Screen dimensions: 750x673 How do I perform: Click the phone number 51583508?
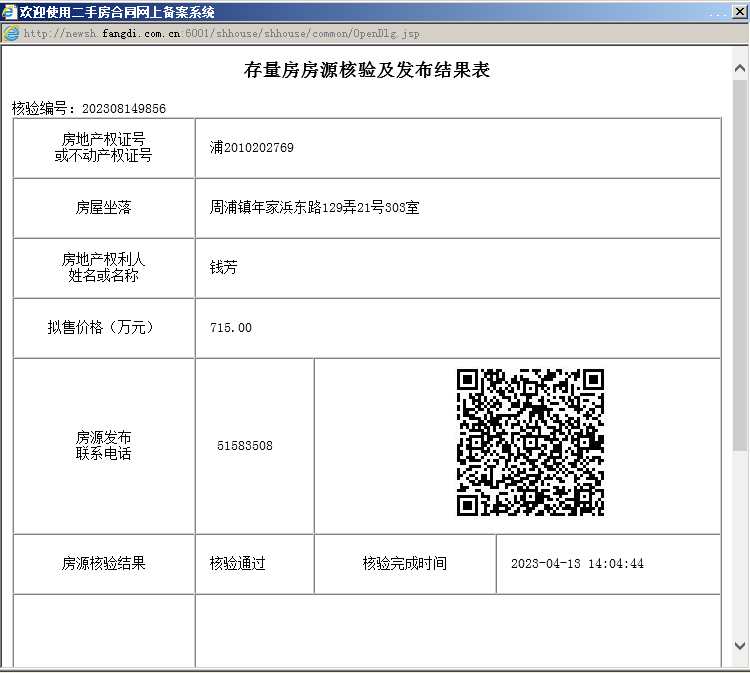(245, 446)
